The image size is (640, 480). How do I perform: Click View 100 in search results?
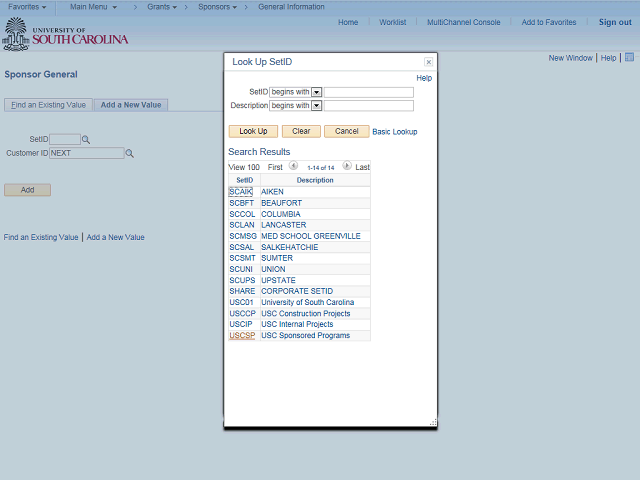tap(244, 167)
